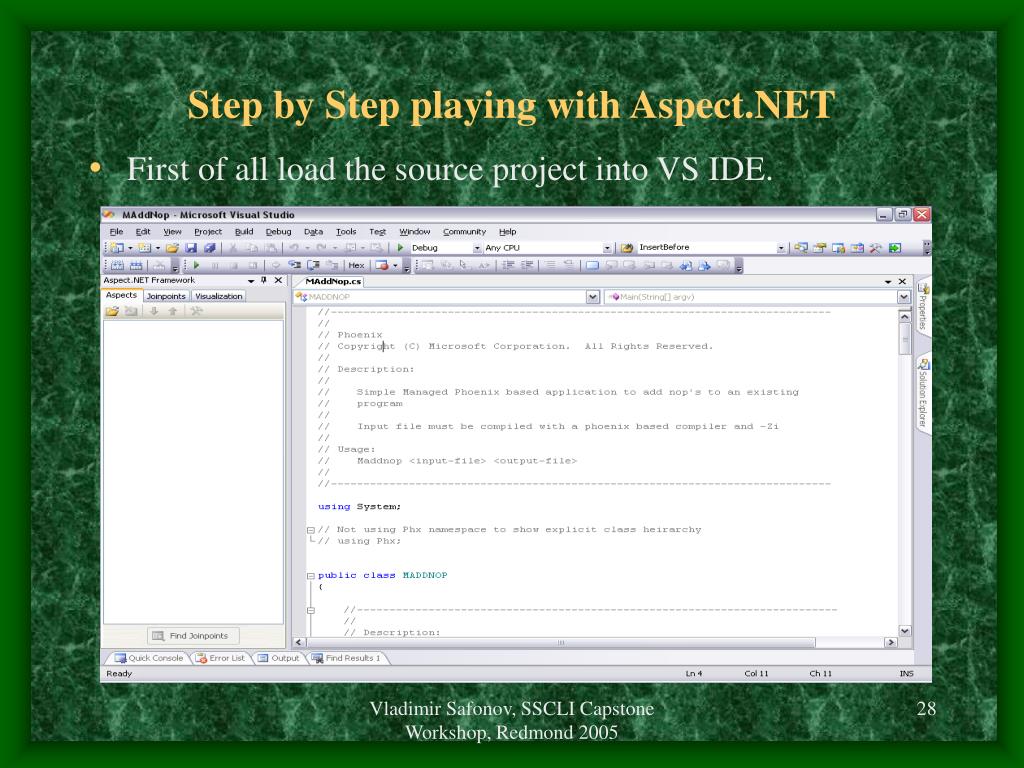Screen dimensions: 1024x768
Task: Click the Add New Item toolbar icon
Action: pos(144,248)
